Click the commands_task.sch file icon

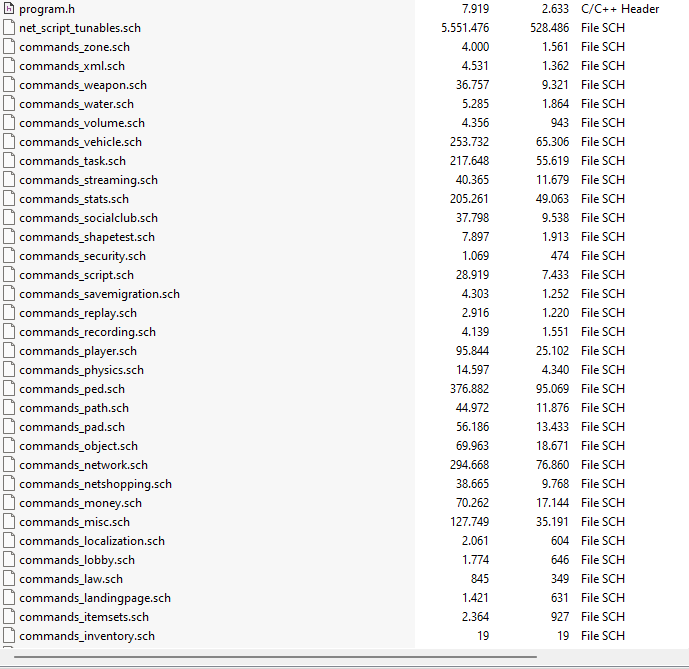coord(9,160)
